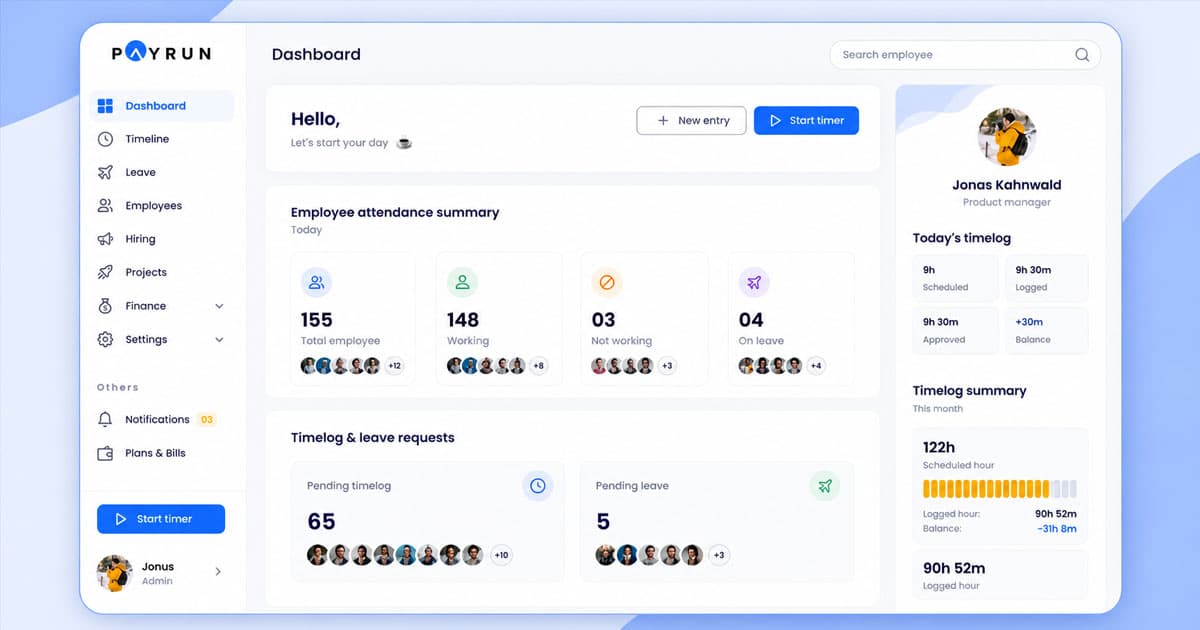Show +8 more working employees
The height and width of the screenshot is (630, 1200).
point(538,366)
